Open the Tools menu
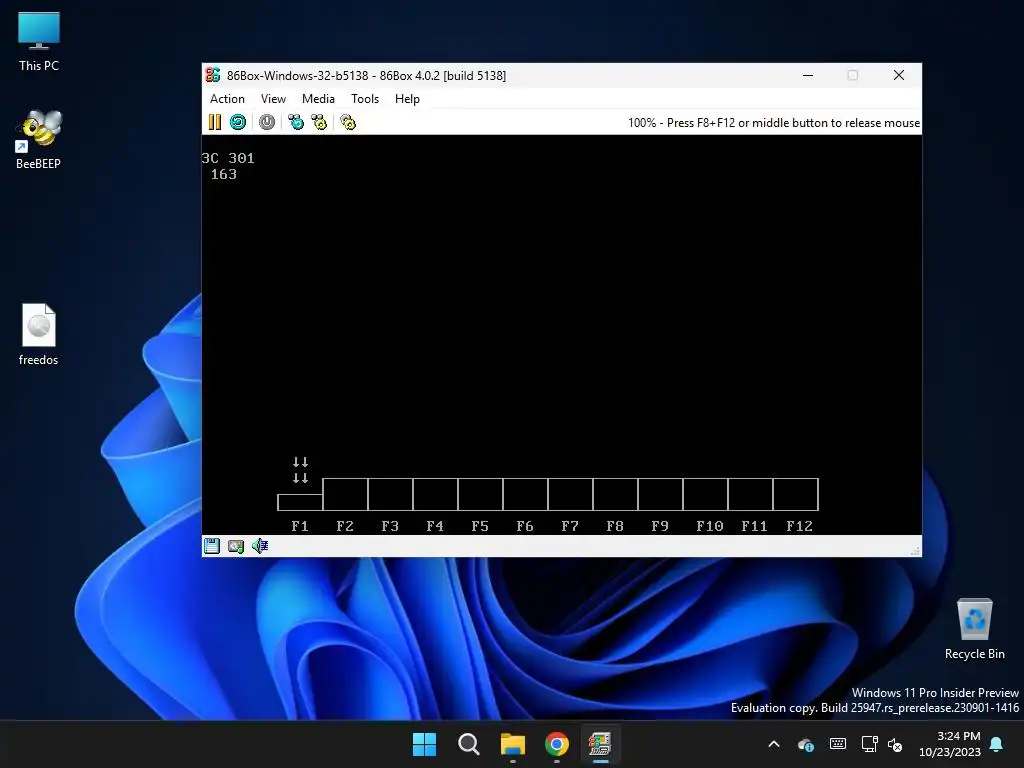The height and width of the screenshot is (768, 1024). [364, 99]
